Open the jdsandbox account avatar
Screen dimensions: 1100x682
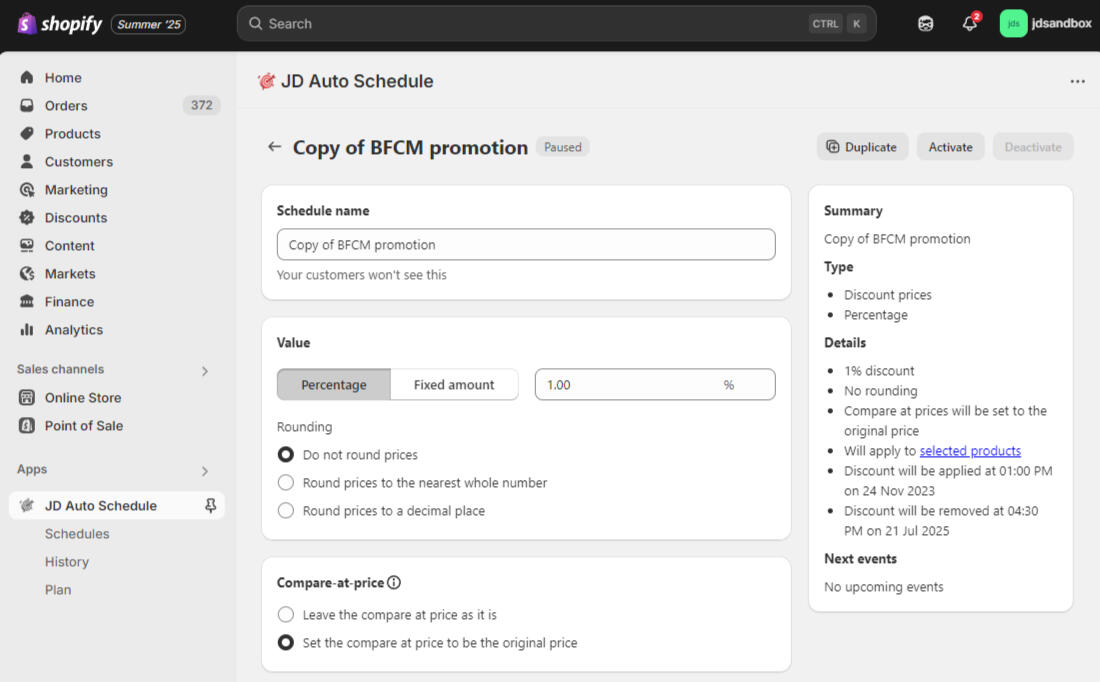point(1013,24)
